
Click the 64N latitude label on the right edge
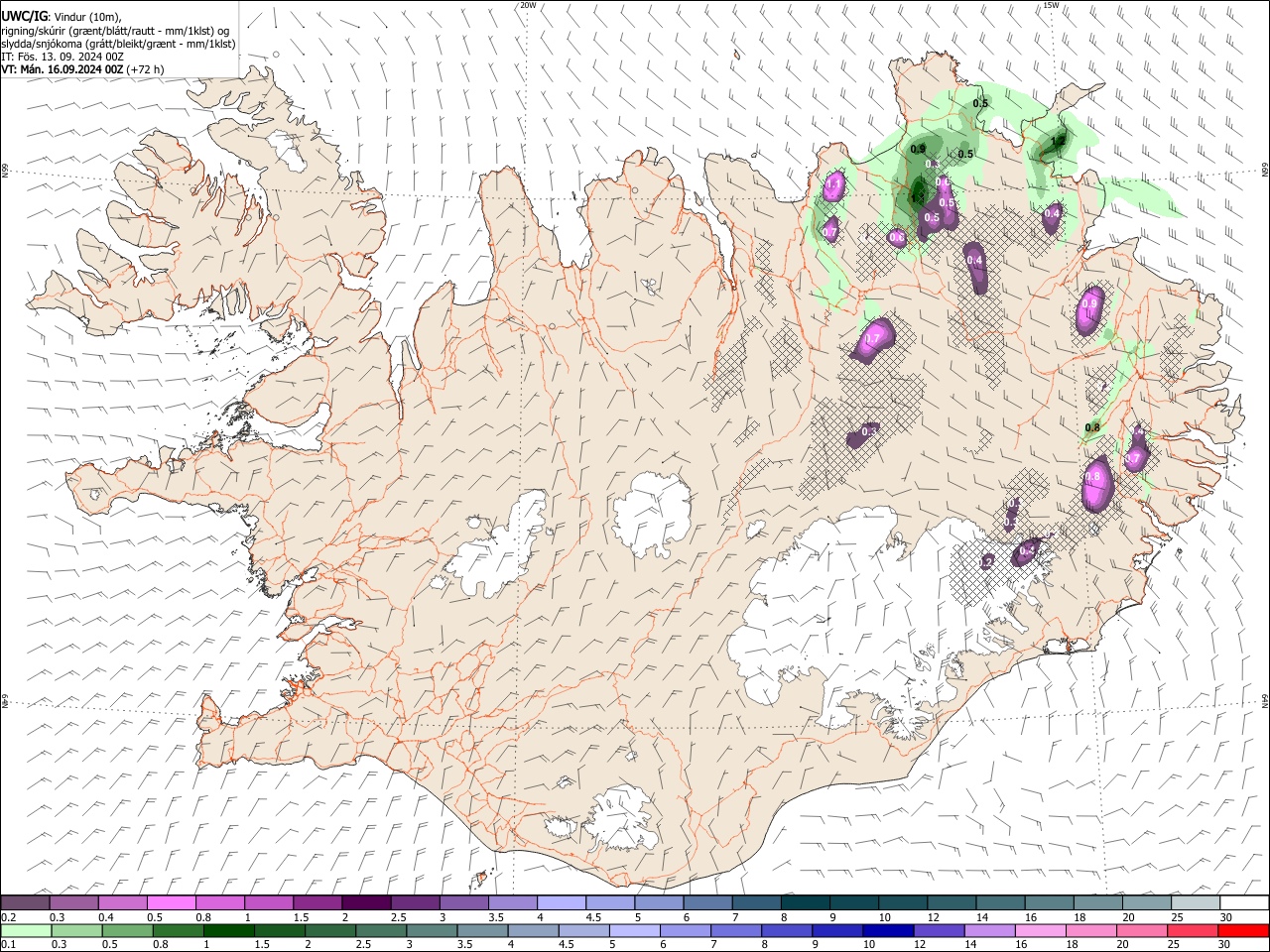point(1265,700)
